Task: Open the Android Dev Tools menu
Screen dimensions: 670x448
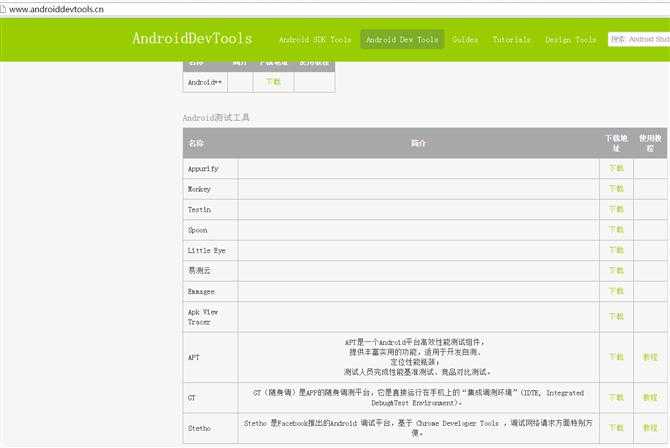Action: [402, 40]
